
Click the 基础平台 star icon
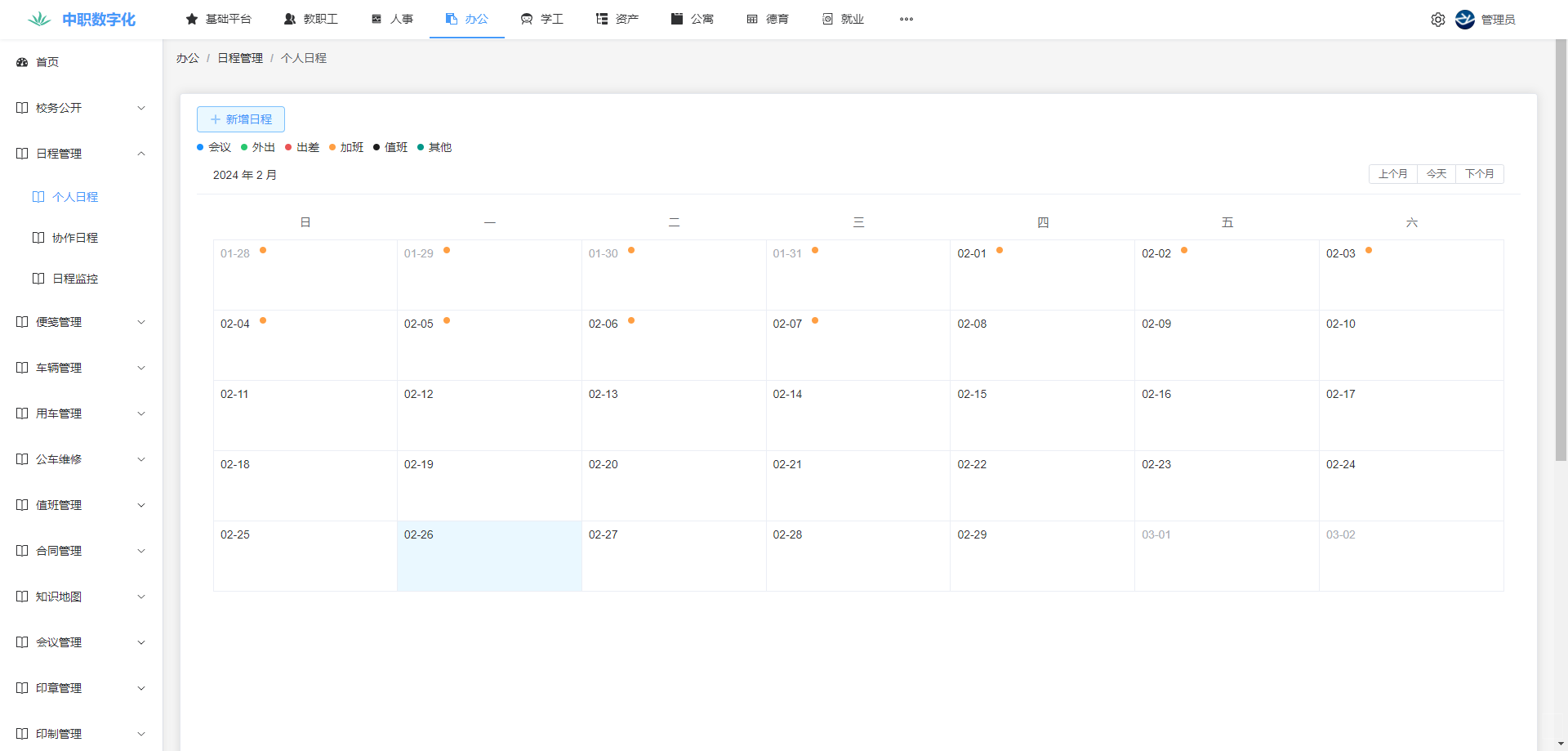192,19
